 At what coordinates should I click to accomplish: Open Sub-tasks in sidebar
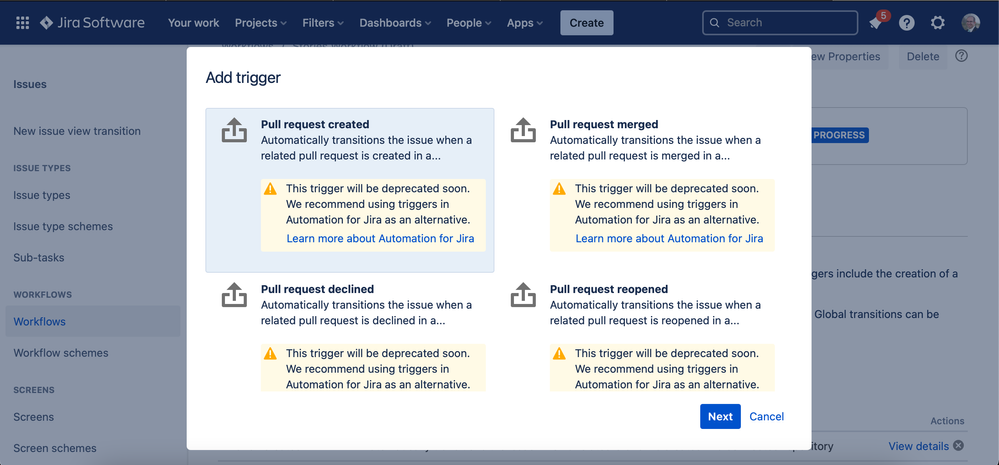click(x=39, y=258)
